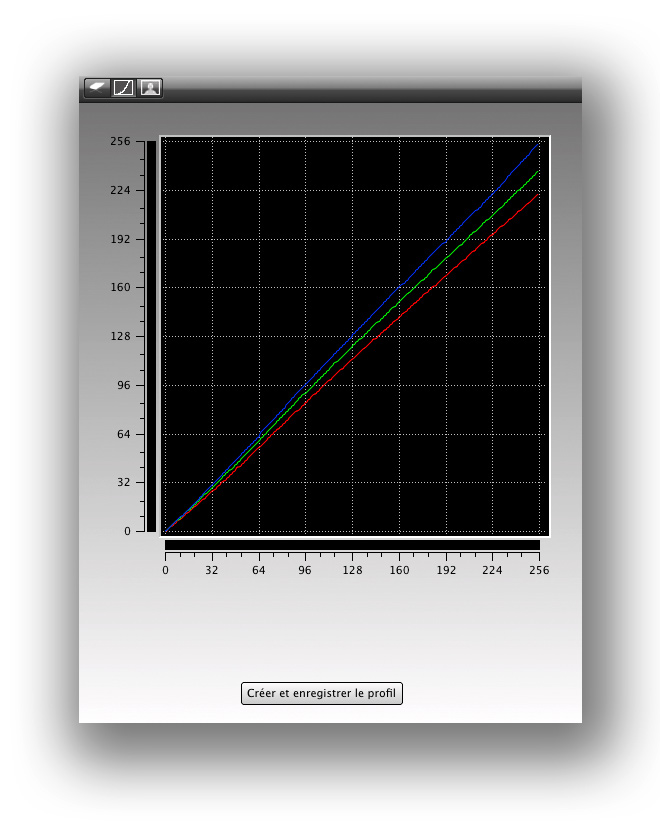Click the 96 label on vertical axis
This screenshot has height=840, width=660.
pos(124,385)
